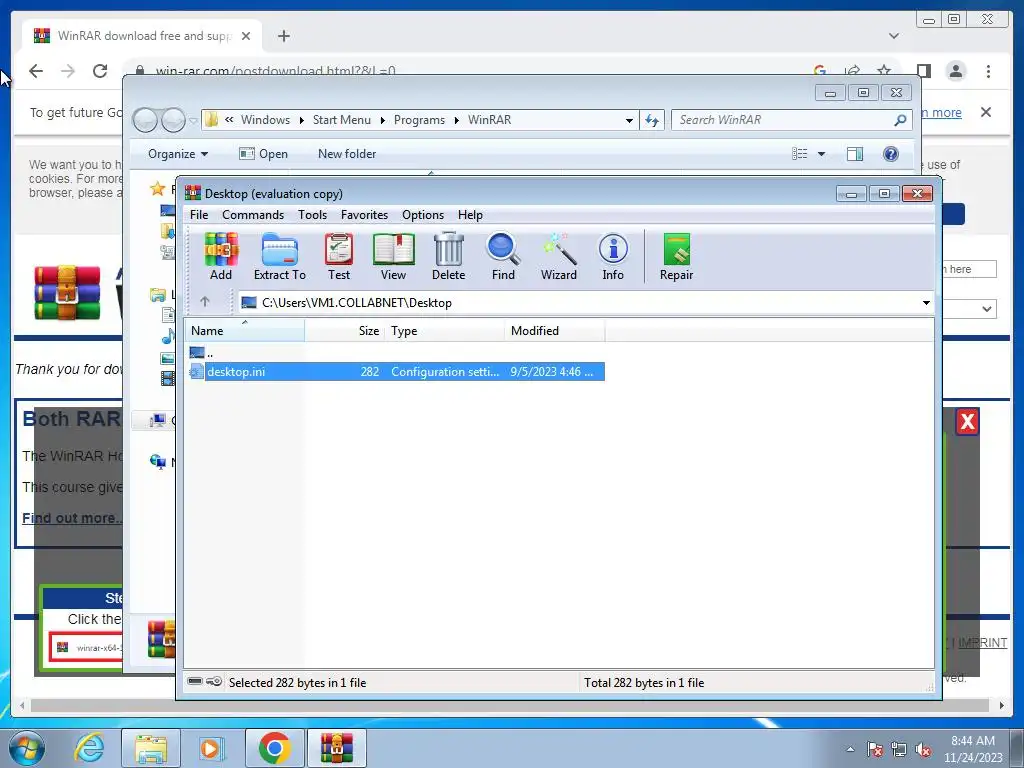
Task: Close the red X web page popup
Action: 967,422
